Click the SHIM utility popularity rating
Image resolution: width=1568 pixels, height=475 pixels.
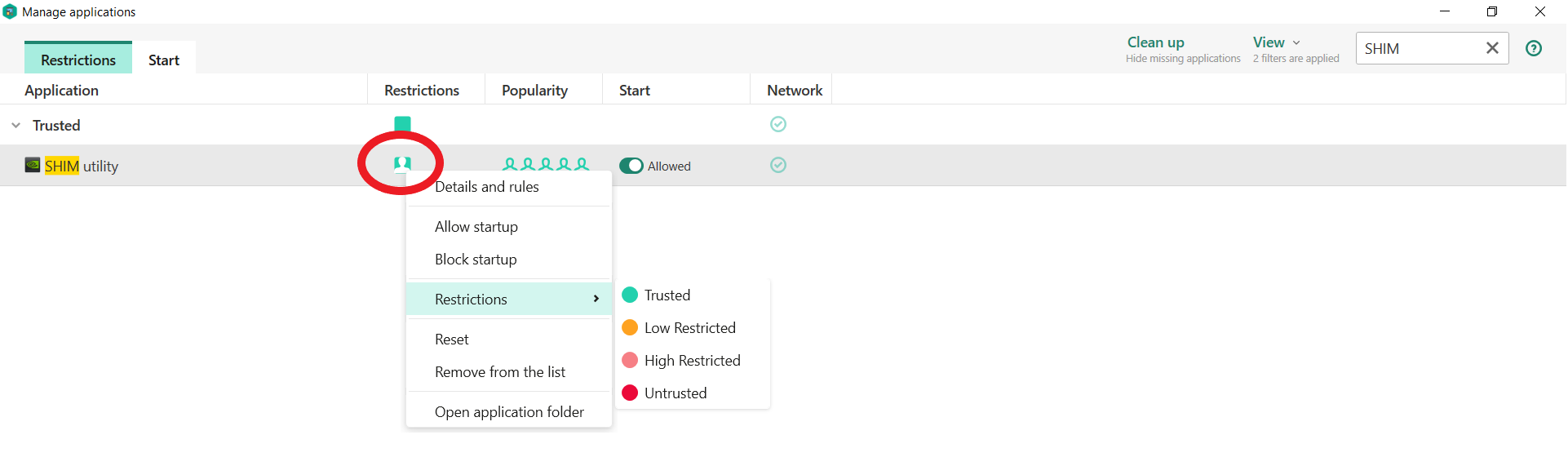pos(545,165)
